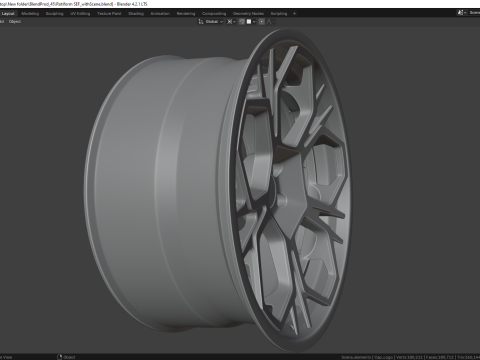
Task: Open the transform pivot point dropdown
Action: pyautogui.click(x=231, y=22)
